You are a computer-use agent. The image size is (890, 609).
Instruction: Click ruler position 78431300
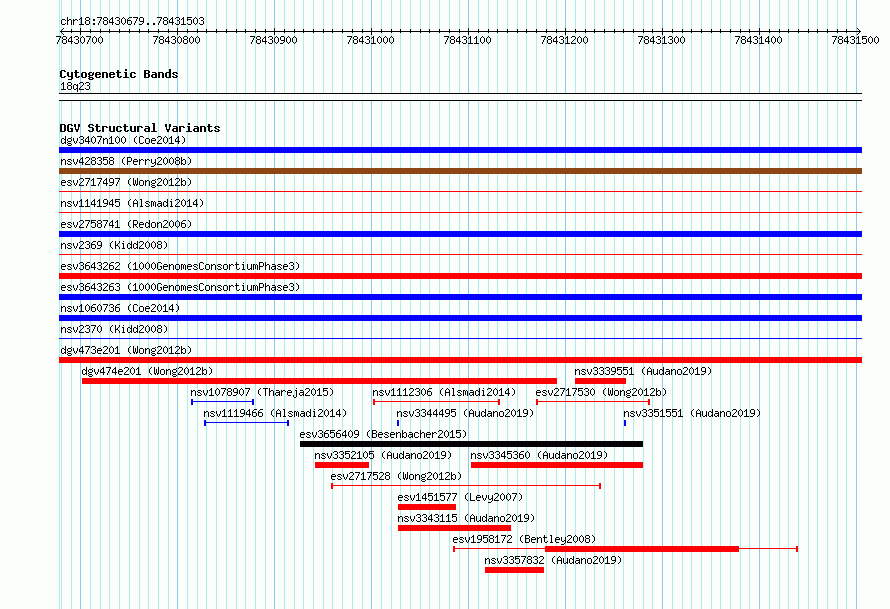(x=662, y=40)
